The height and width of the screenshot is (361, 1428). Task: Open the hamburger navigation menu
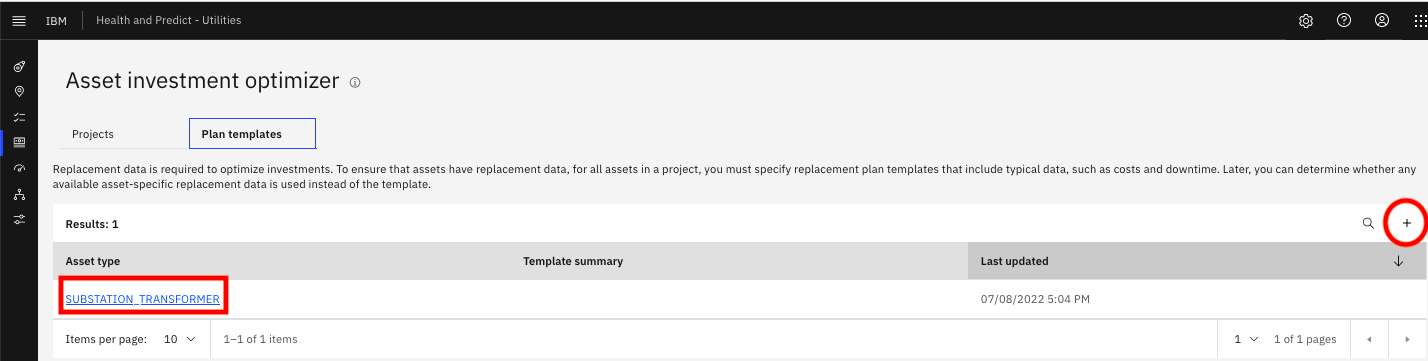[x=19, y=20]
